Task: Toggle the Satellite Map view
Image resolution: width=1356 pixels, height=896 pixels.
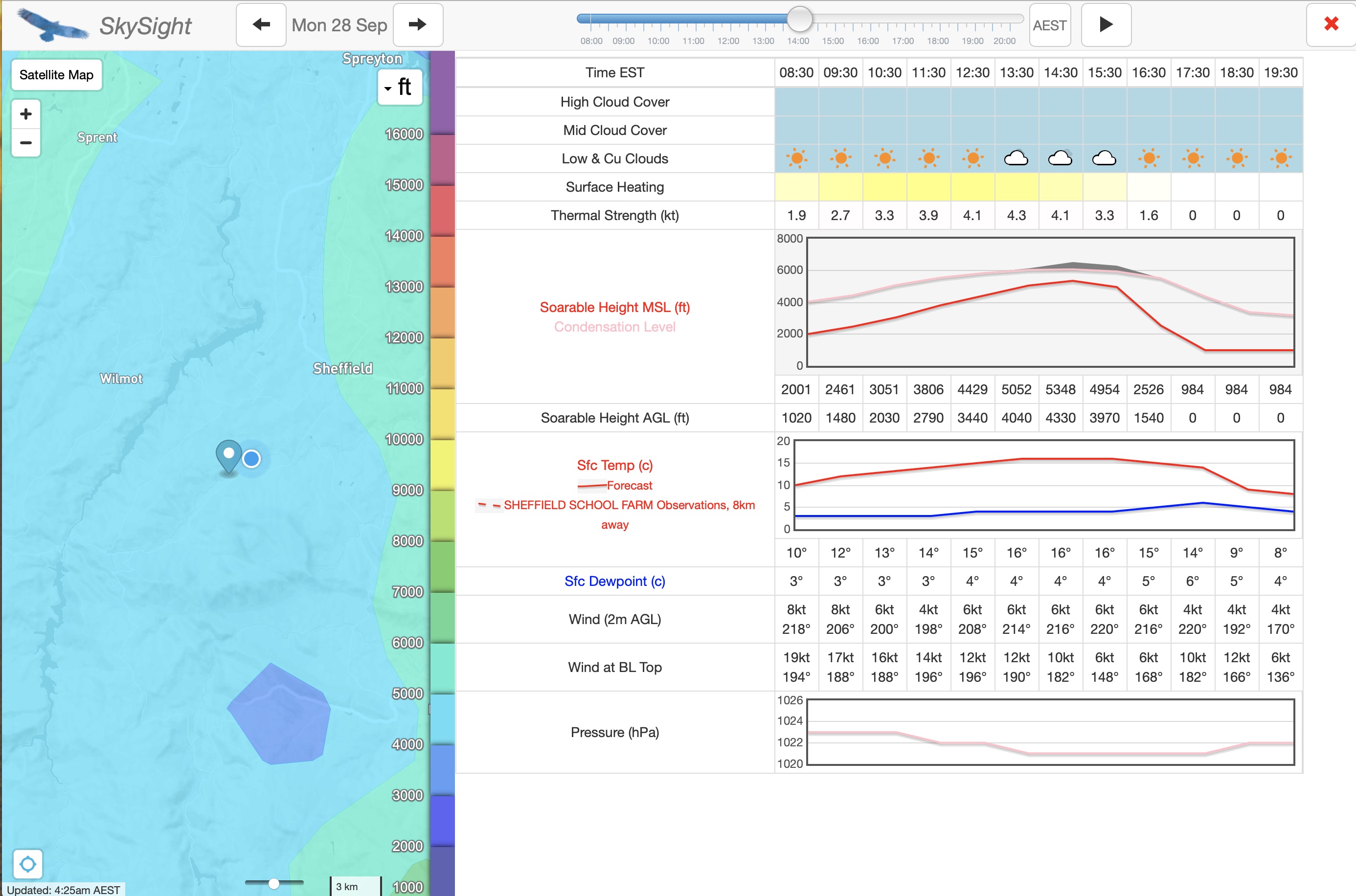Action: (57, 75)
